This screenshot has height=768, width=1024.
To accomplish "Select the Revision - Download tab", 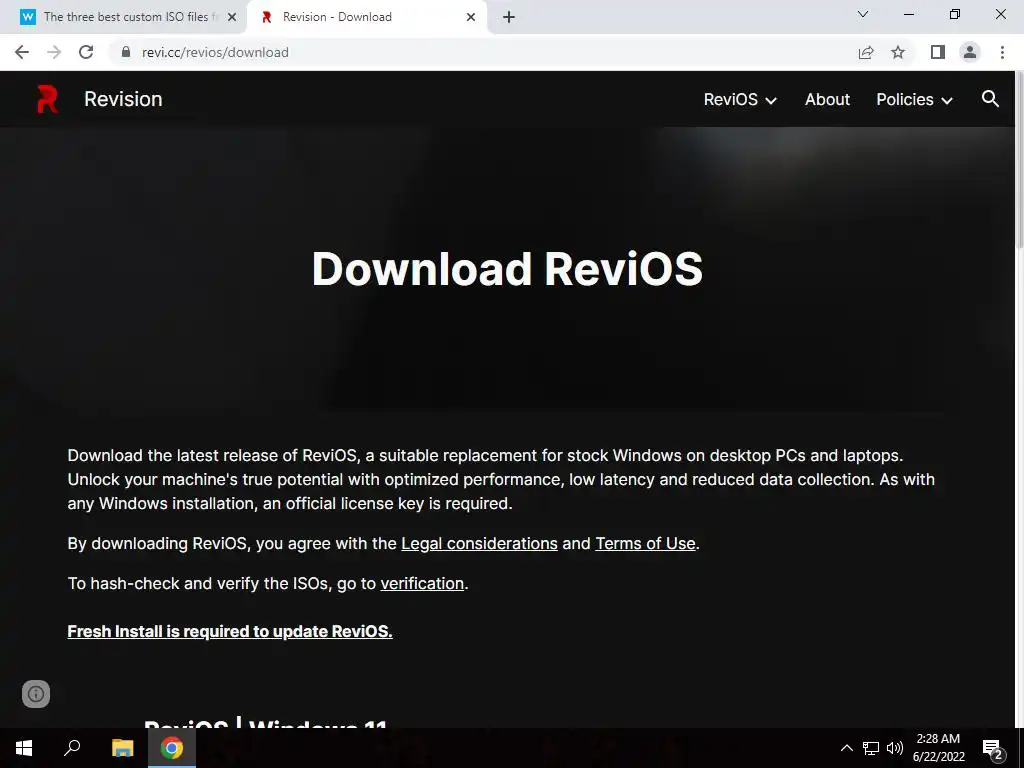I will point(367,17).
